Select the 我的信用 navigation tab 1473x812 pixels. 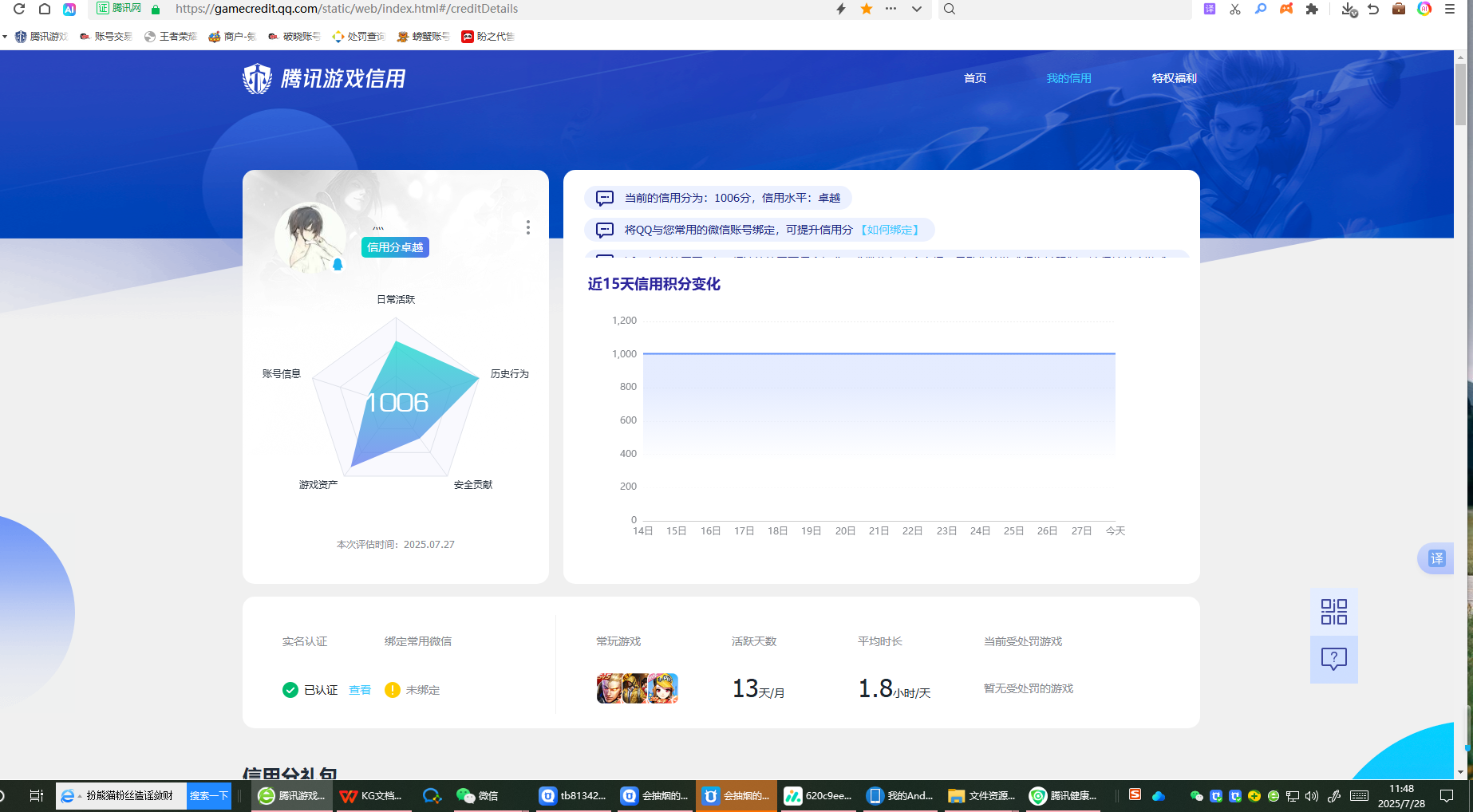pos(1069,78)
